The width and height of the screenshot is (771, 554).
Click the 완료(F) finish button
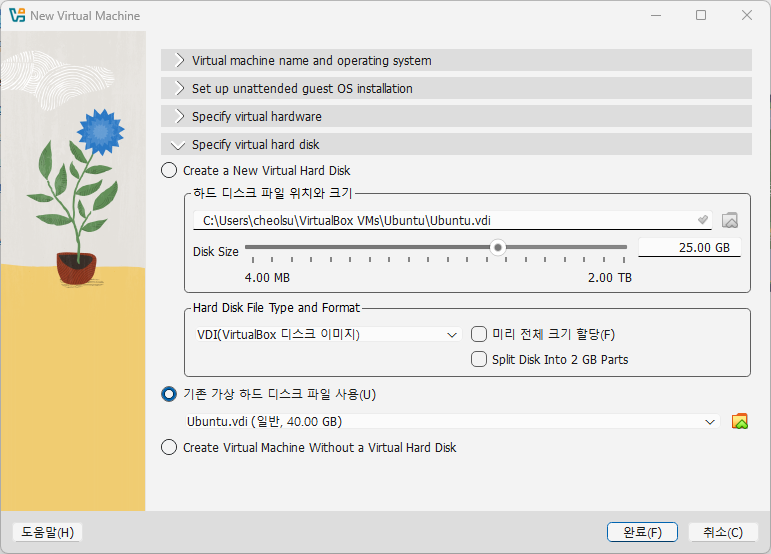pos(642,532)
